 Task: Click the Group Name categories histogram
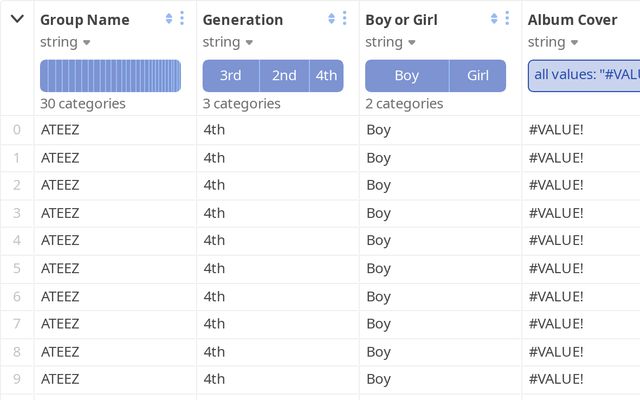(111, 76)
